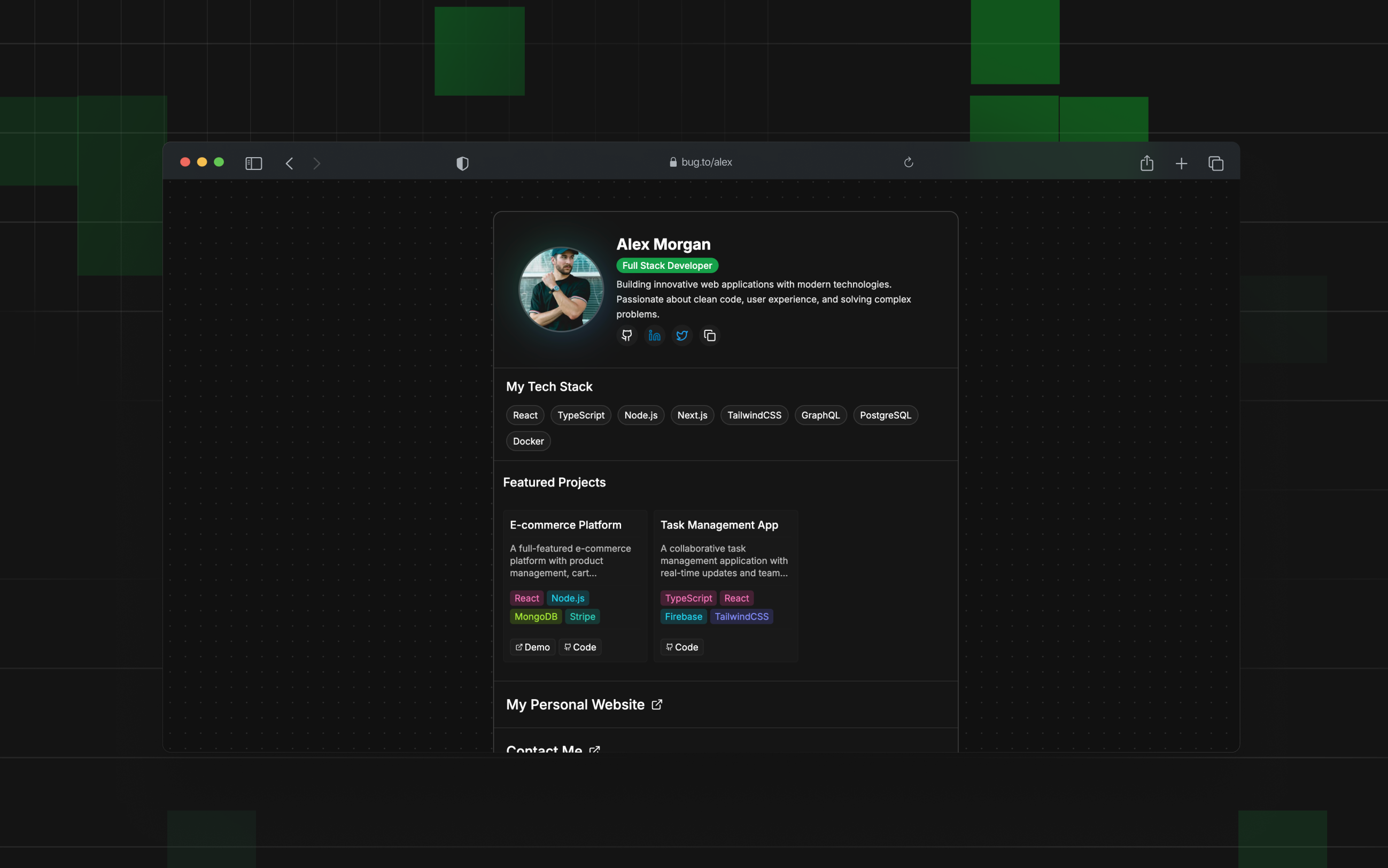
Task: Open a new tab with plus icon
Action: 1181,164
